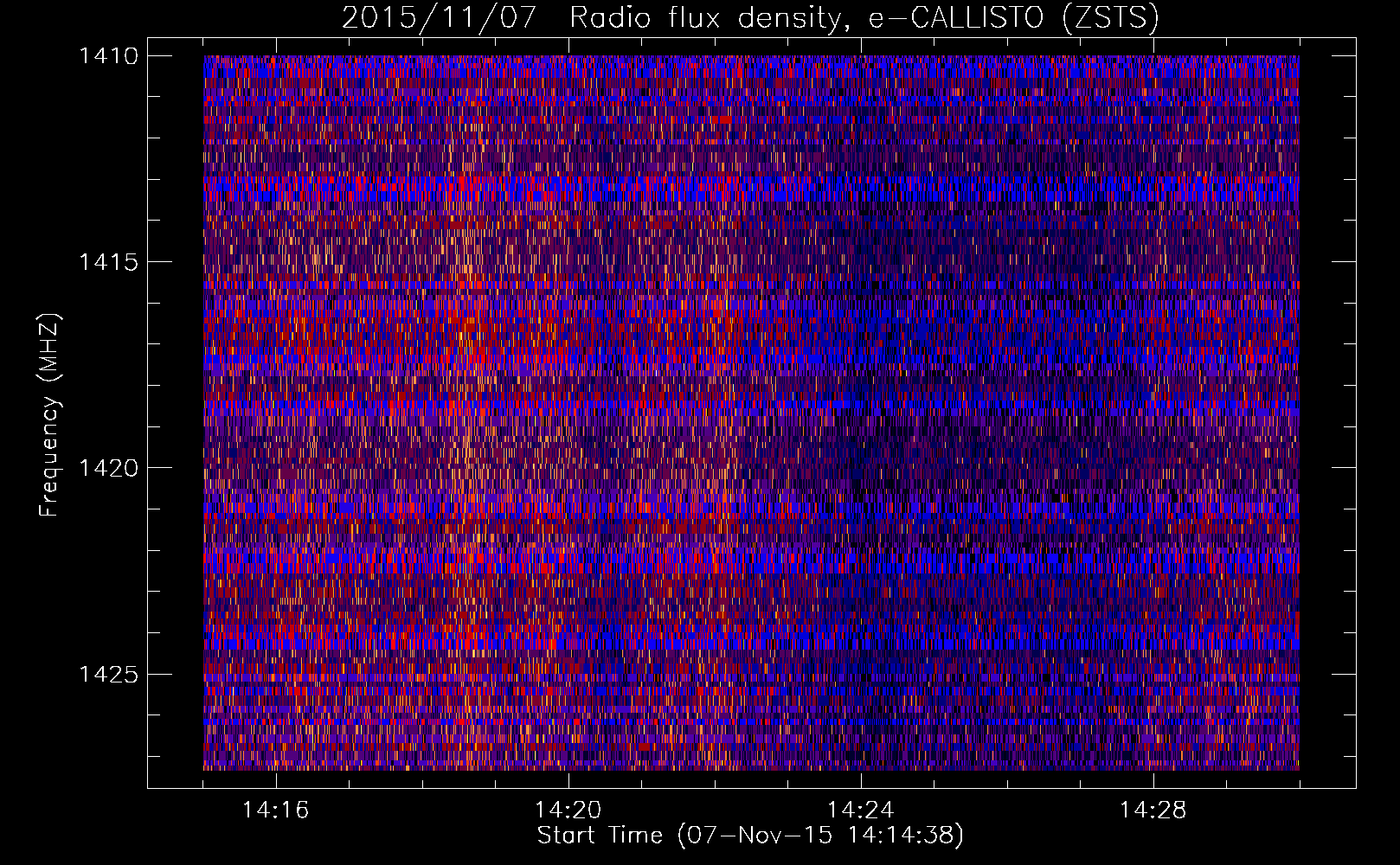The width and height of the screenshot is (1400, 865).
Task: Click the plot title mentioning e-CALLISTO (ZSTS)
Action: click(x=750, y=17)
